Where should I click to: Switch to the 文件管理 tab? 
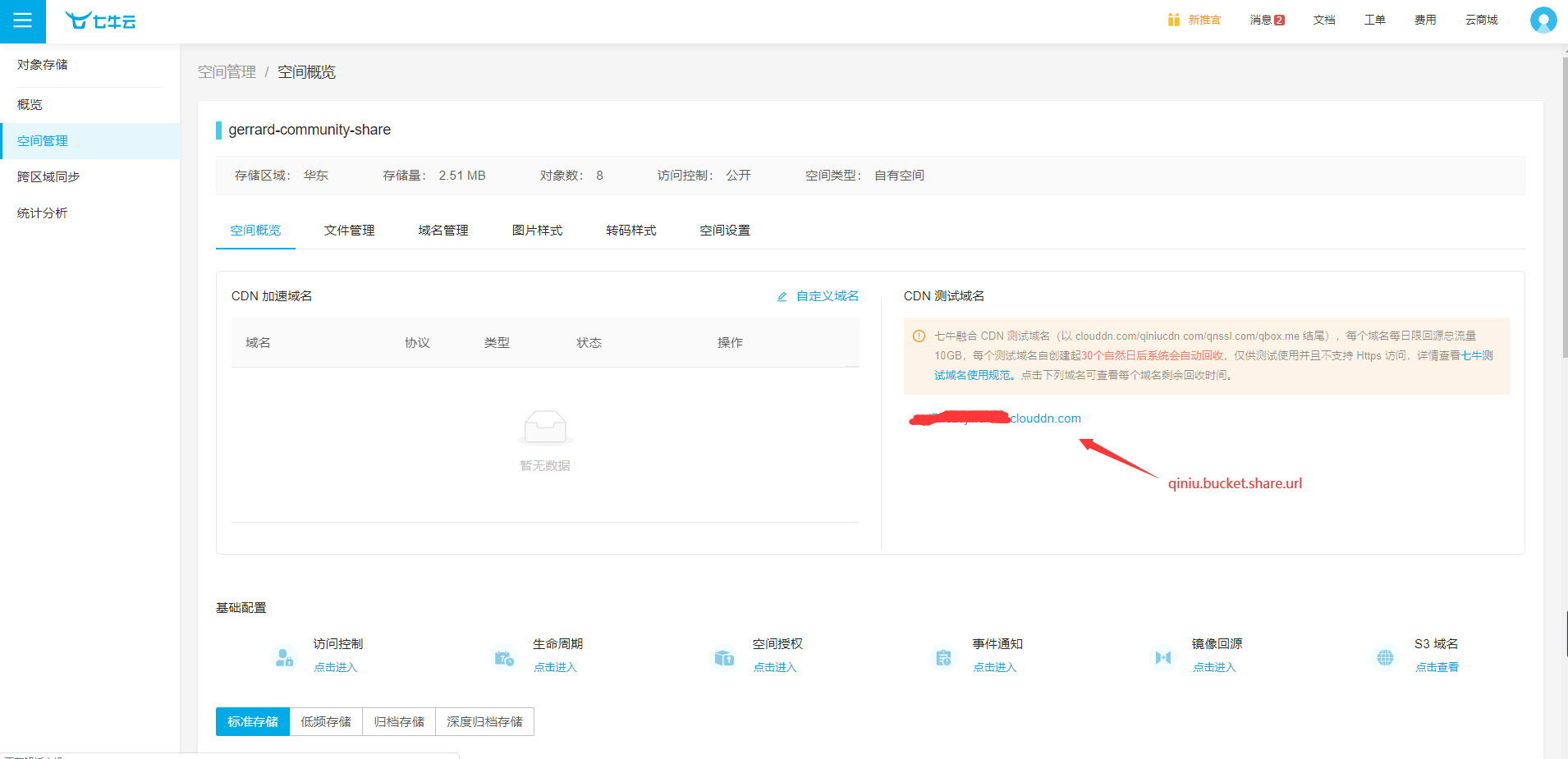coord(350,231)
